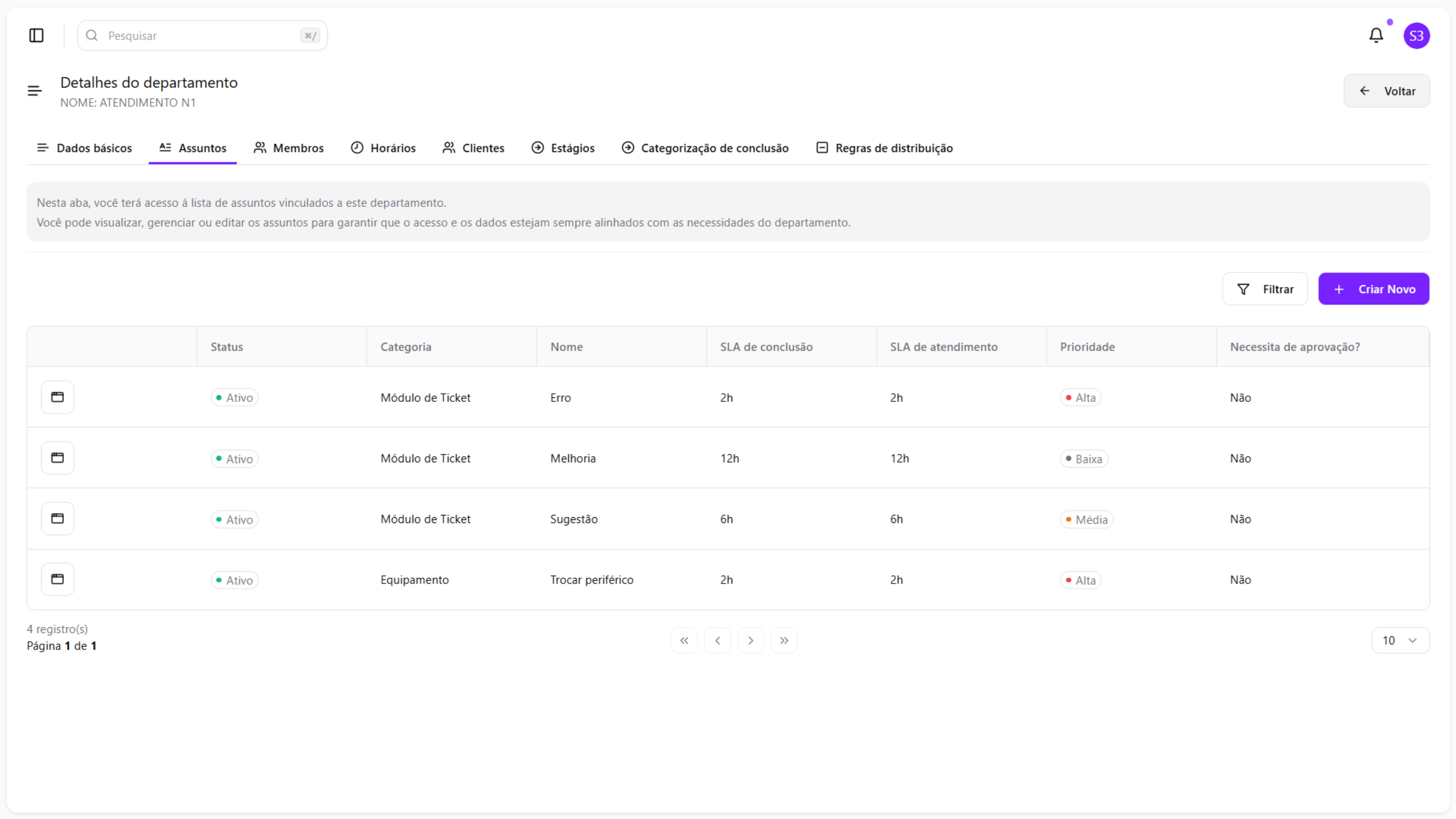Open the Erro row details icon
1456x819 pixels.
pyautogui.click(x=58, y=397)
